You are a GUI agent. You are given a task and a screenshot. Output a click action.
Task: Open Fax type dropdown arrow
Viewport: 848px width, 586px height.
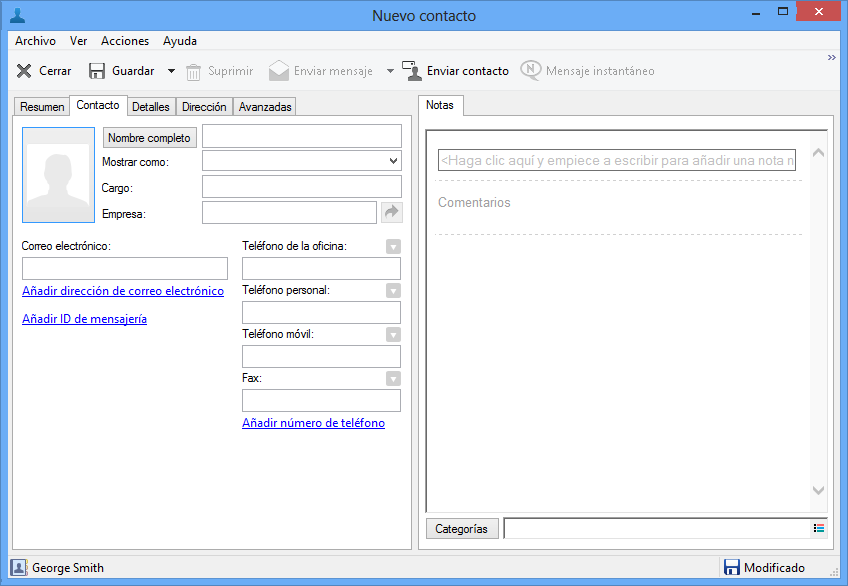393,378
